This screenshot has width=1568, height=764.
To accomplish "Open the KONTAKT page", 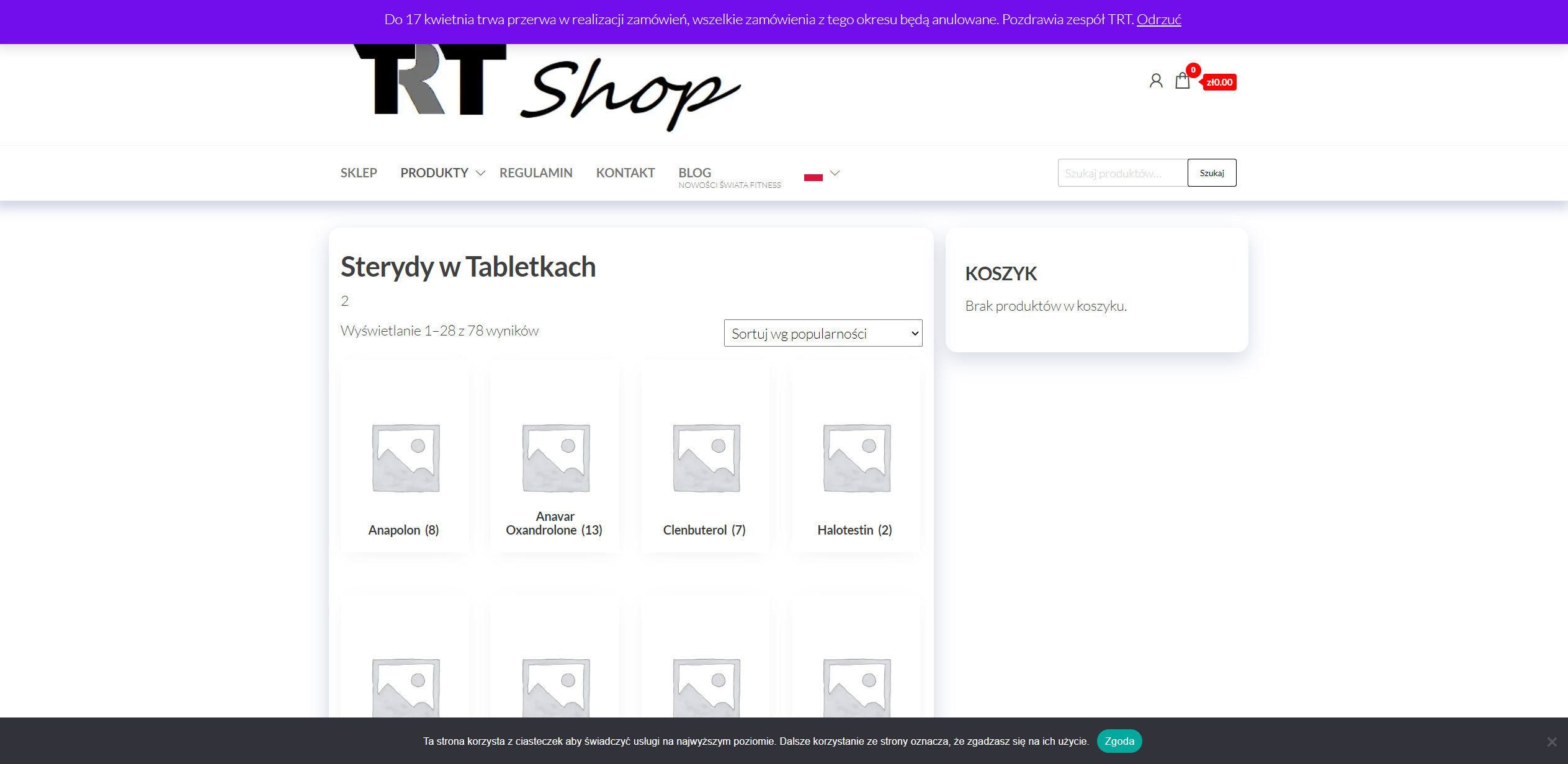I will 625,173.
